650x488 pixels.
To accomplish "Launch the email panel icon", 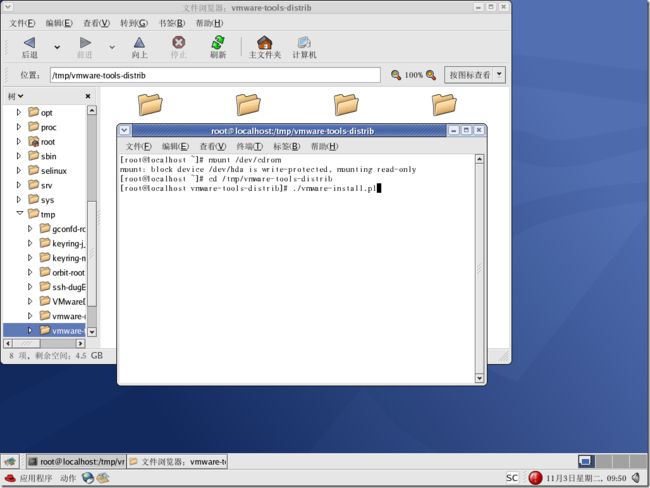I will (103, 478).
